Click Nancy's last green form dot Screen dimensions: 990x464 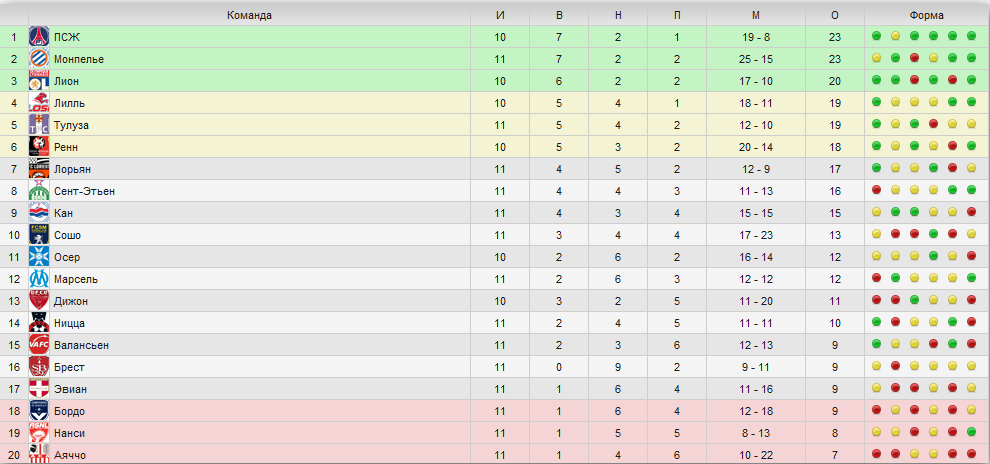point(971,432)
